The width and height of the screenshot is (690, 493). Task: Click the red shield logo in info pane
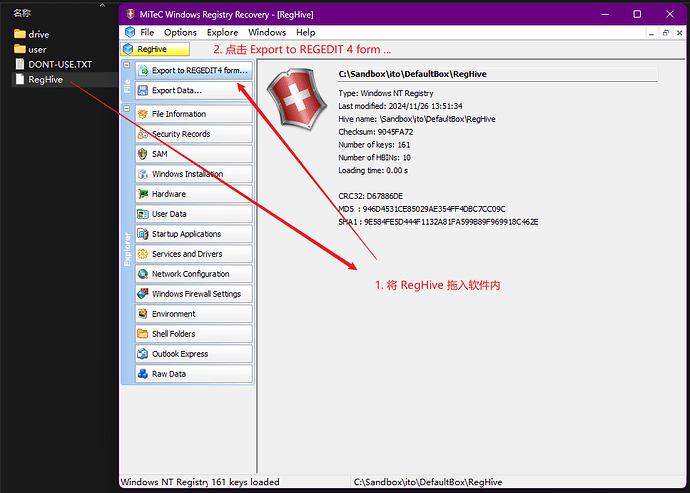click(x=297, y=99)
